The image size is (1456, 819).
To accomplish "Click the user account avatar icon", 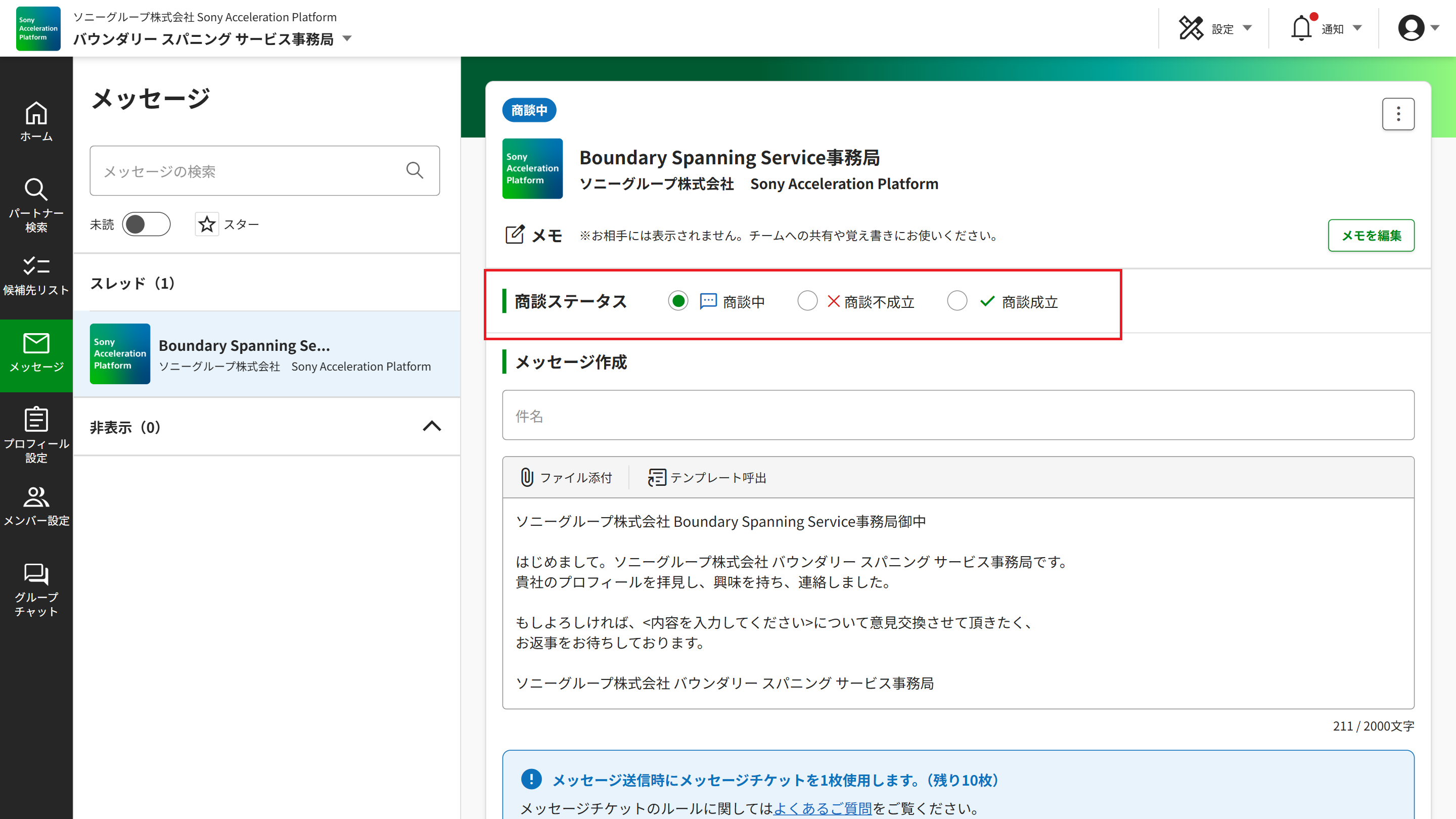I will tap(1411, 28).
